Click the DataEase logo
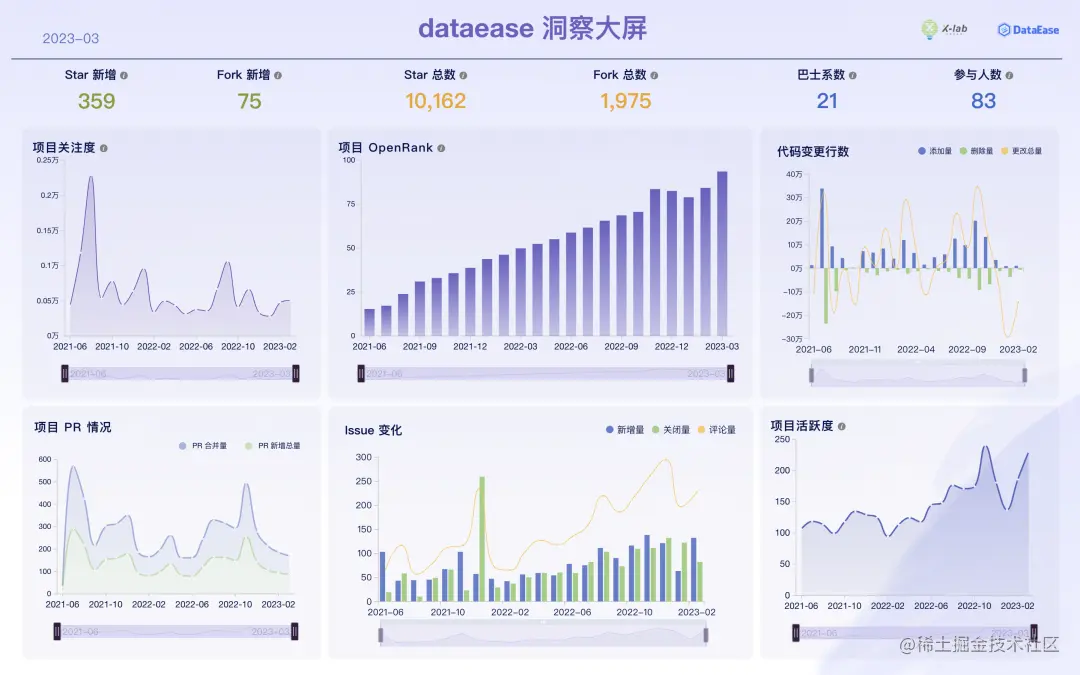The width and height of the screenshot is (1080, 675). (1028, 30)
